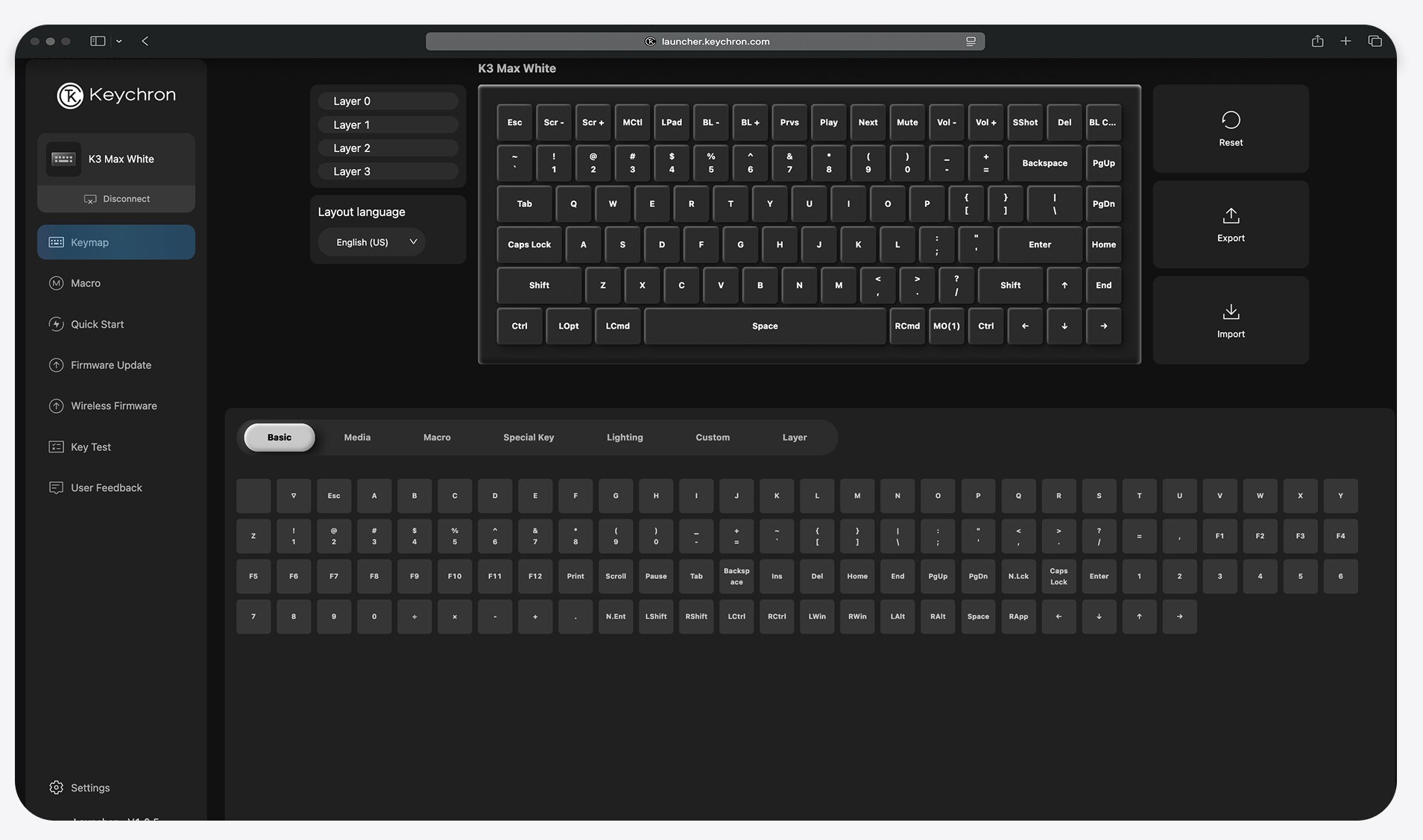Viewport: 1423px width, 840px height.
Task: Select the K3 Max White device thumbnail
Action: [x=63, y=159]
